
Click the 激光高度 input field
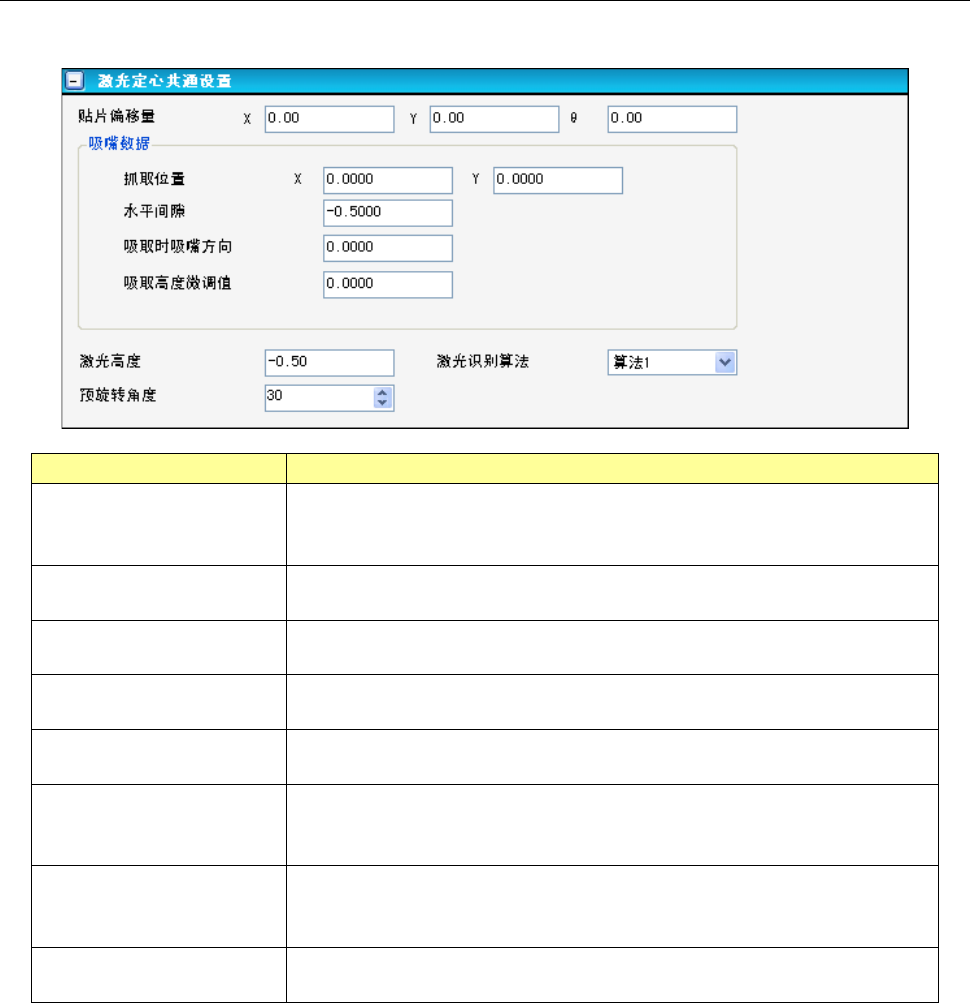330,363
